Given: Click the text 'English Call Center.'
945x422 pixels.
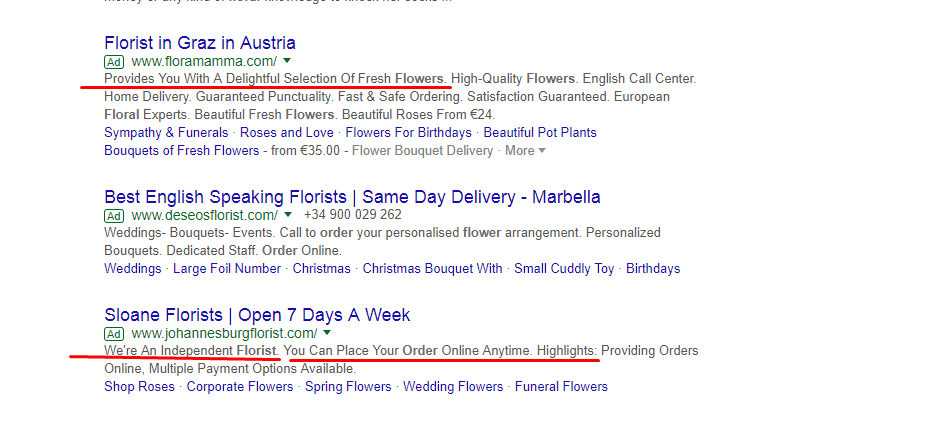Looking at the screenshot, I should (639, 79).
